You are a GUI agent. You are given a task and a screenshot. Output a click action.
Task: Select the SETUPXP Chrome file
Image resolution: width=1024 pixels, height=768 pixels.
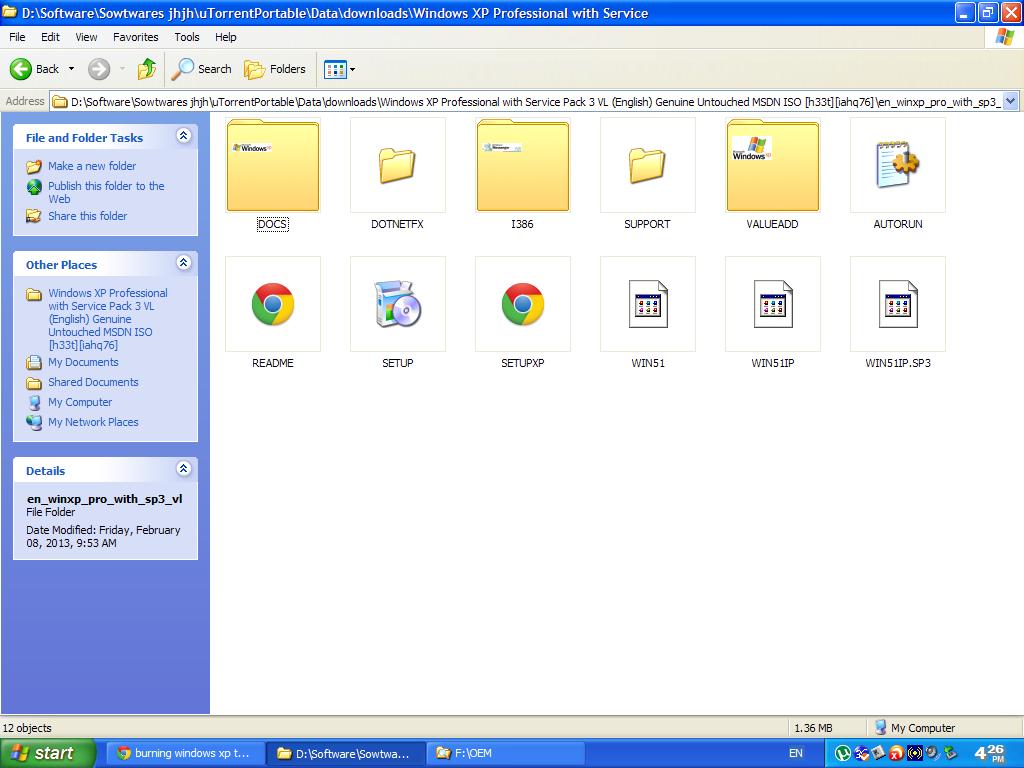pyautogui.click(x=522, y=304)
